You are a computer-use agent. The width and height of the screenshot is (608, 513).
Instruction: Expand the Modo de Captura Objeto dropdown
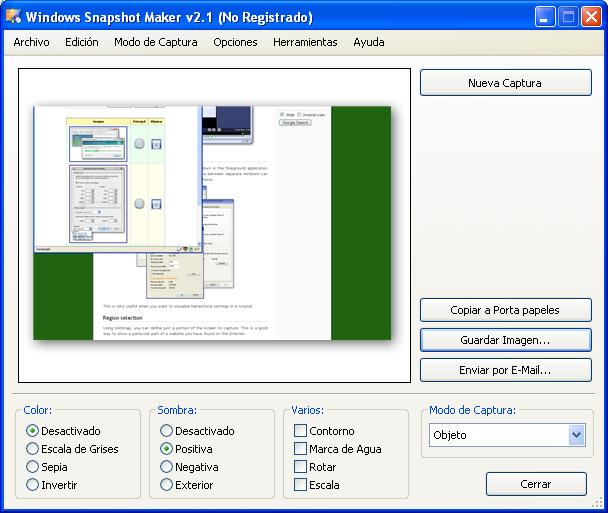click(577, 435)
